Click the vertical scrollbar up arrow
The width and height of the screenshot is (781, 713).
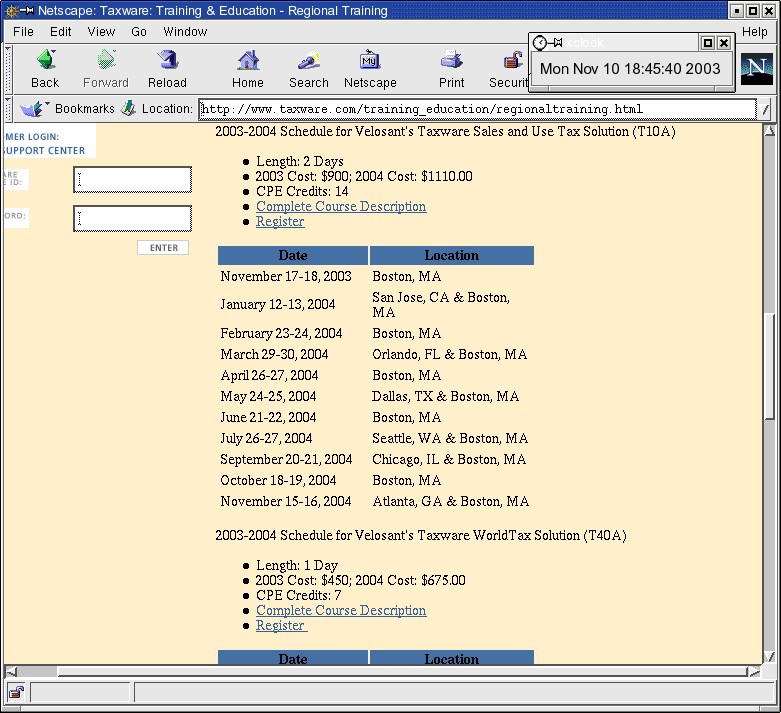coord(769,131)
